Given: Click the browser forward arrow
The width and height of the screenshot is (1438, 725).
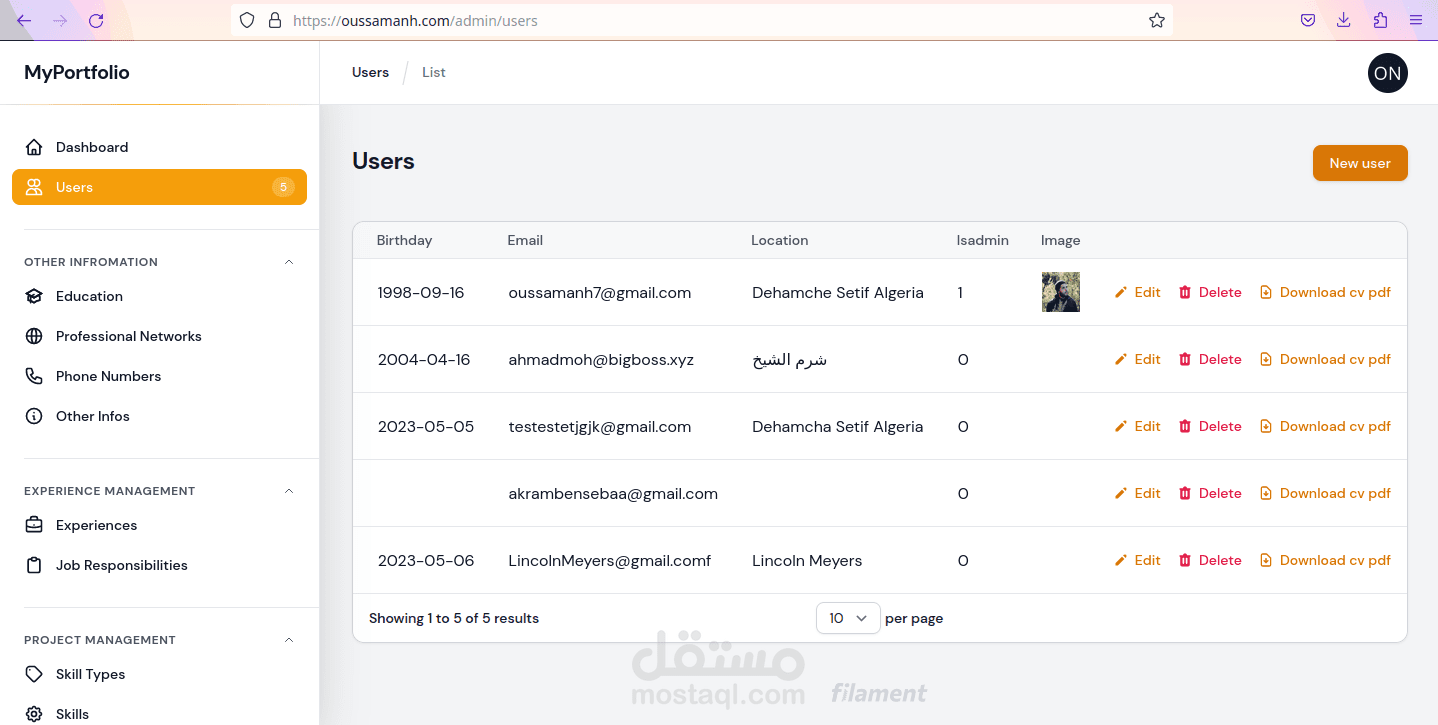Looking at the screenshot, I should coord(60,20).
